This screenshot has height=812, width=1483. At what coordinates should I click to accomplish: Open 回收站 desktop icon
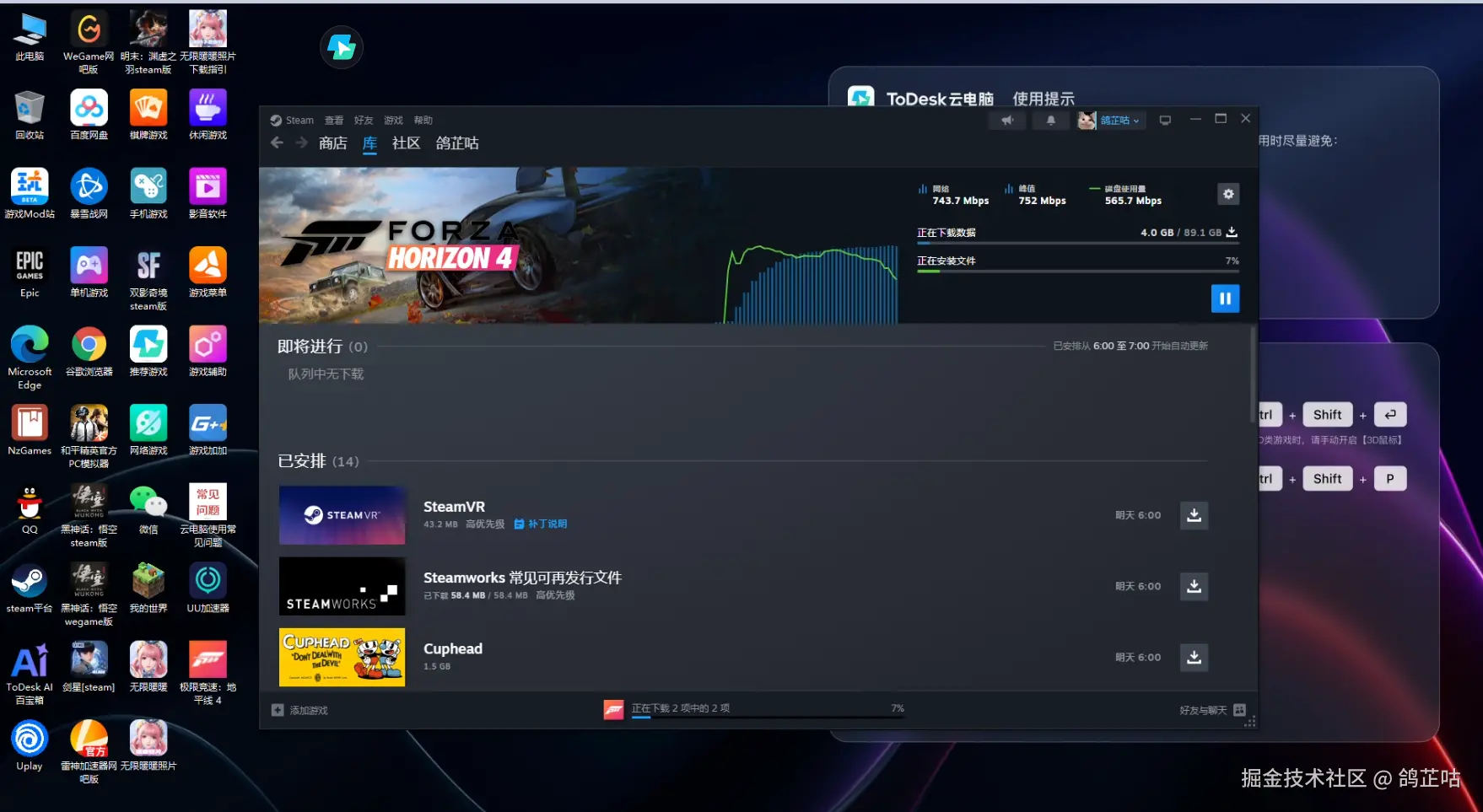coord(30,116)
